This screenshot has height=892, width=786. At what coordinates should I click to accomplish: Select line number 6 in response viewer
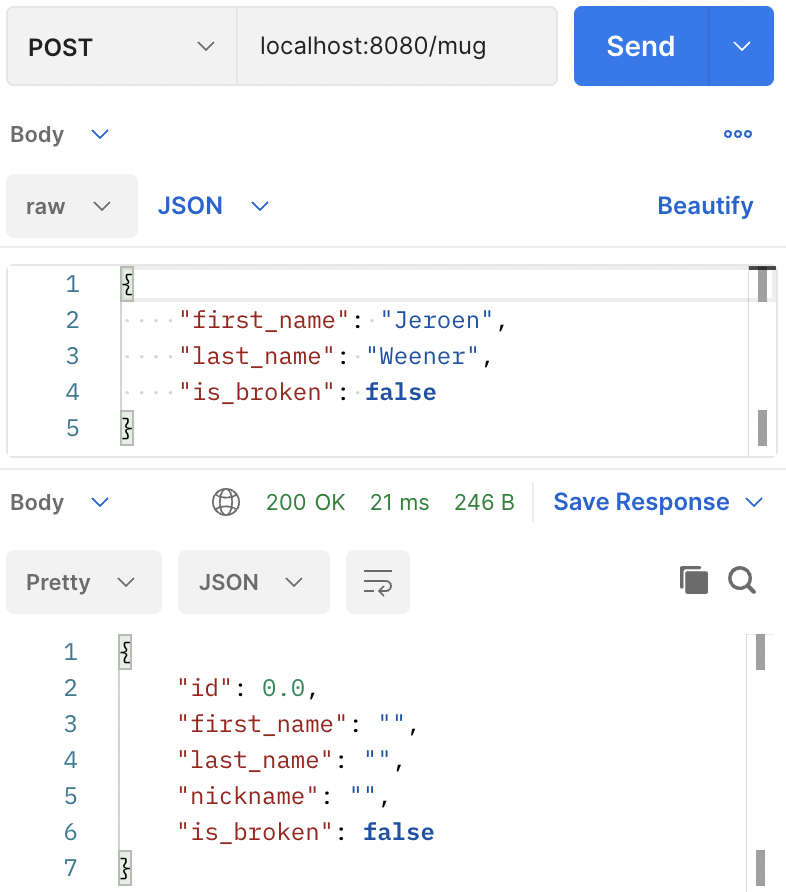tap(70, 832)
